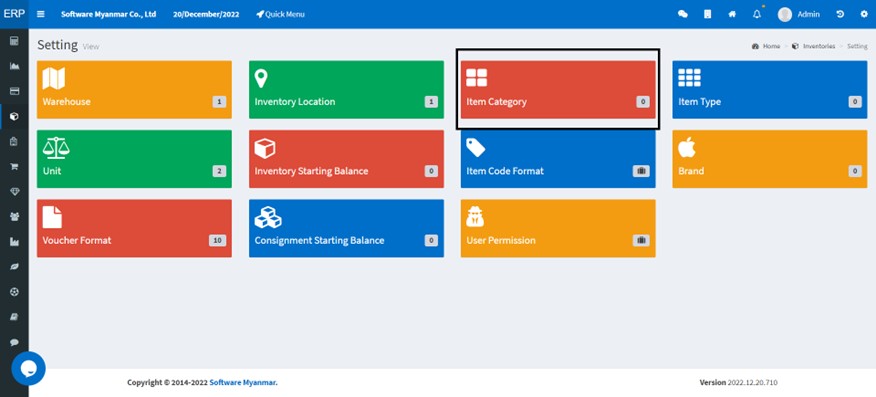Open the Item Code Format tile
Viewport: 876px width, 397px height.
point(558,159)
